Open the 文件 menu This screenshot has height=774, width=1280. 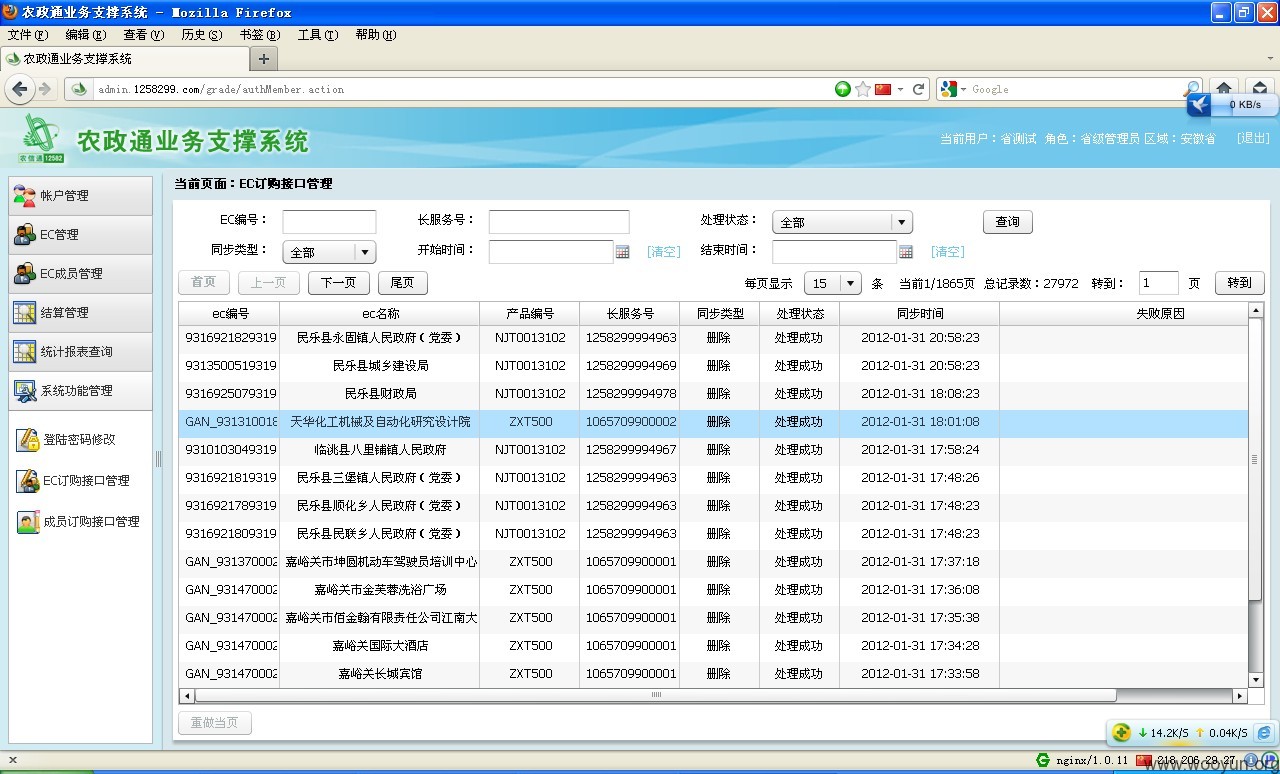27,35
